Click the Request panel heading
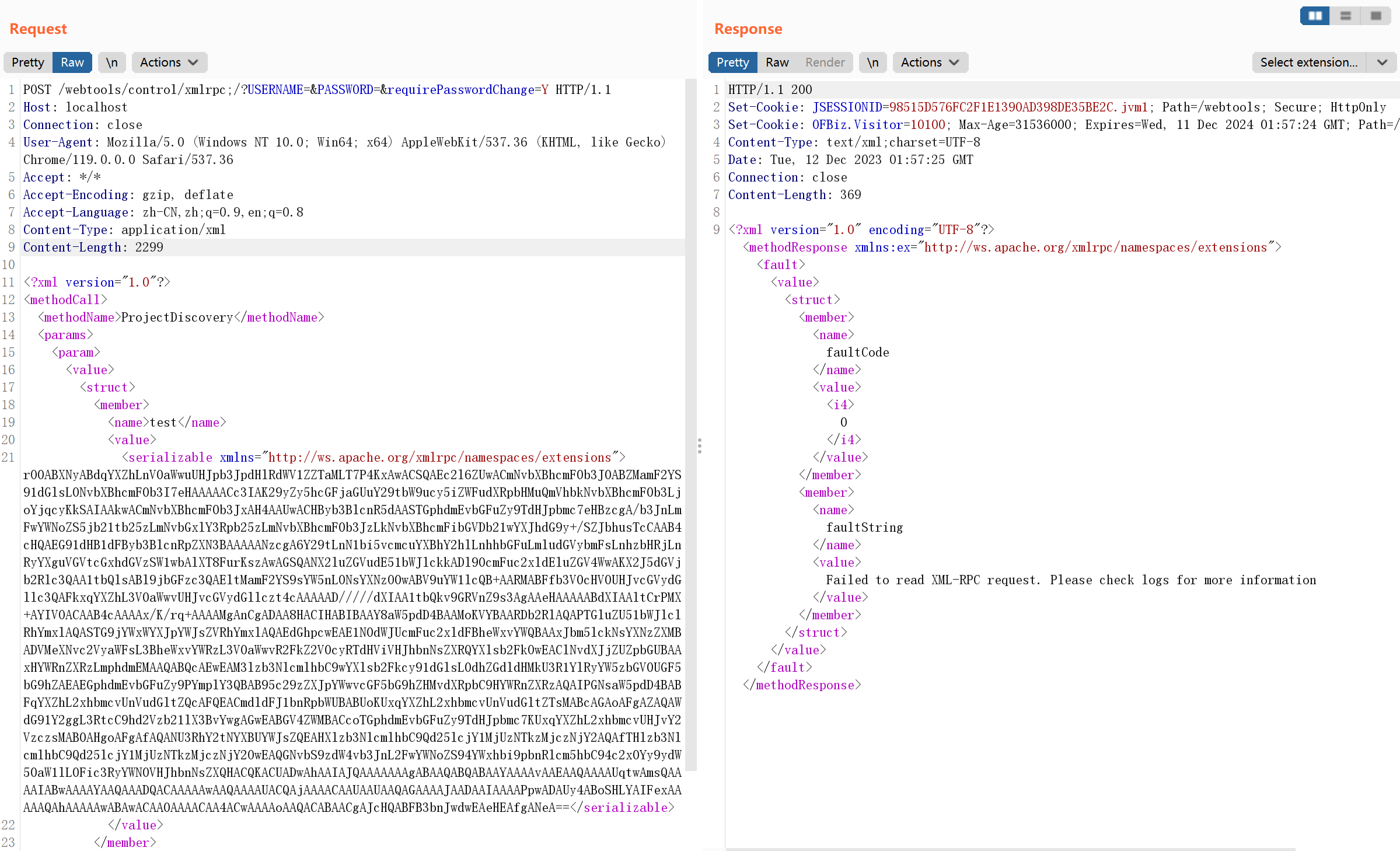The width and height of the screenshot is (1400, 851). coord(38,29)
